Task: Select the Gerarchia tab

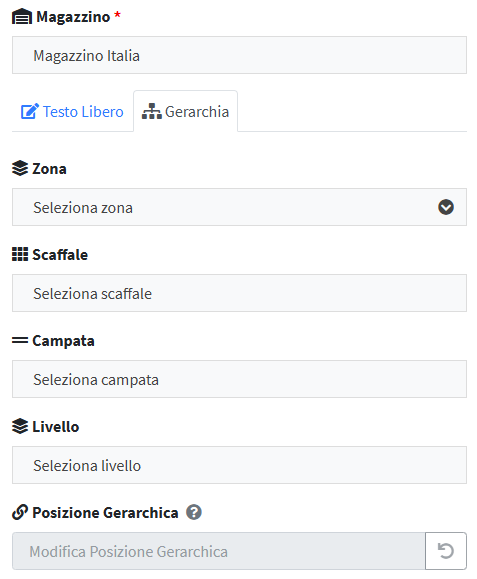Action: point(186,111)
